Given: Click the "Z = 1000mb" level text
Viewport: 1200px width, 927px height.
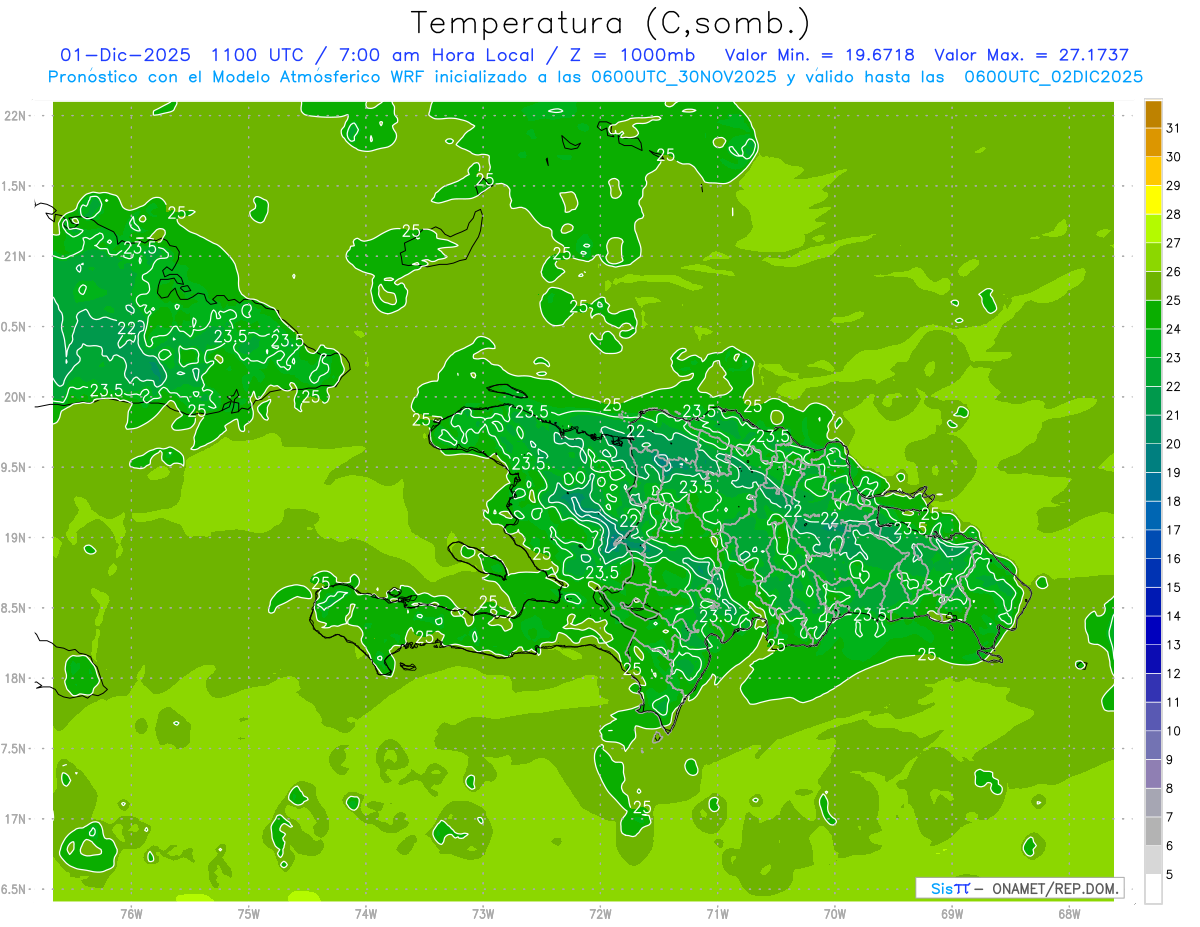Looking at the screenshot, I should pos(631,55).
